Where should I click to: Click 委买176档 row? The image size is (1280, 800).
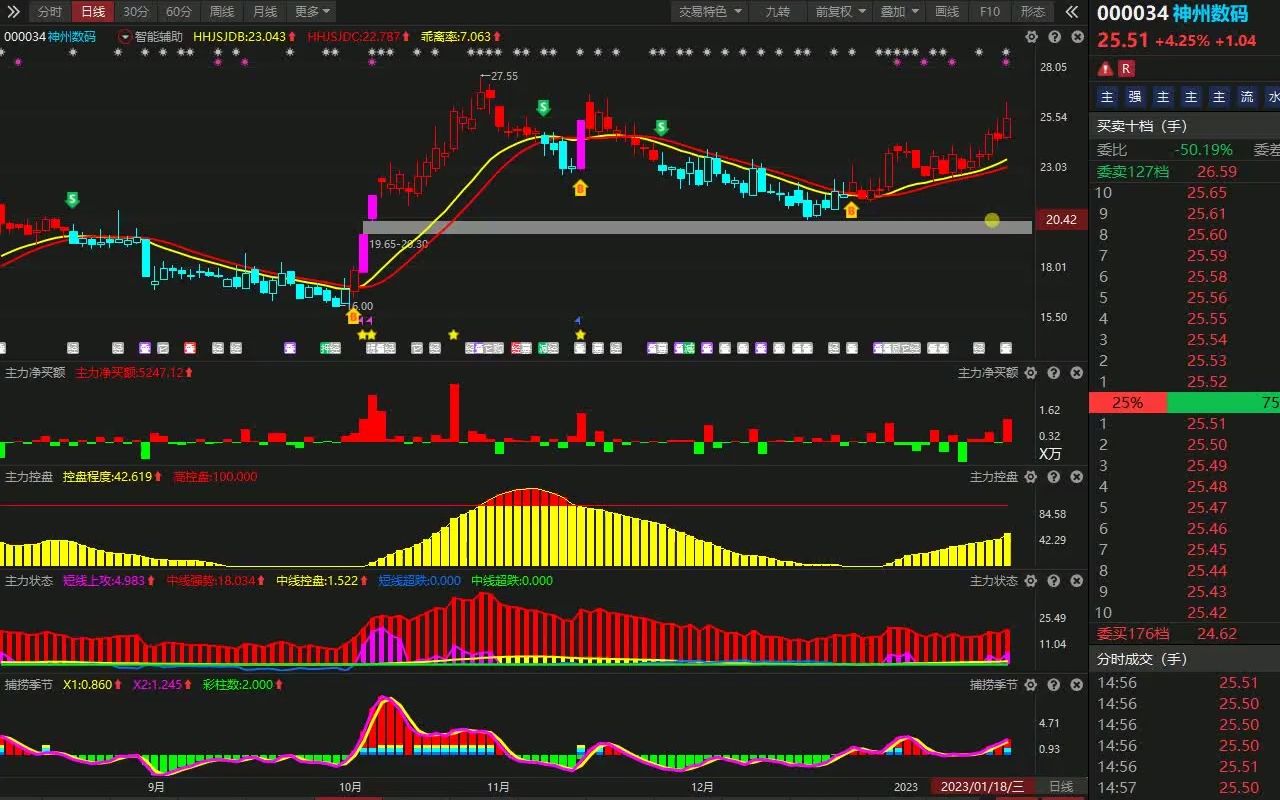click(1184, 633)
